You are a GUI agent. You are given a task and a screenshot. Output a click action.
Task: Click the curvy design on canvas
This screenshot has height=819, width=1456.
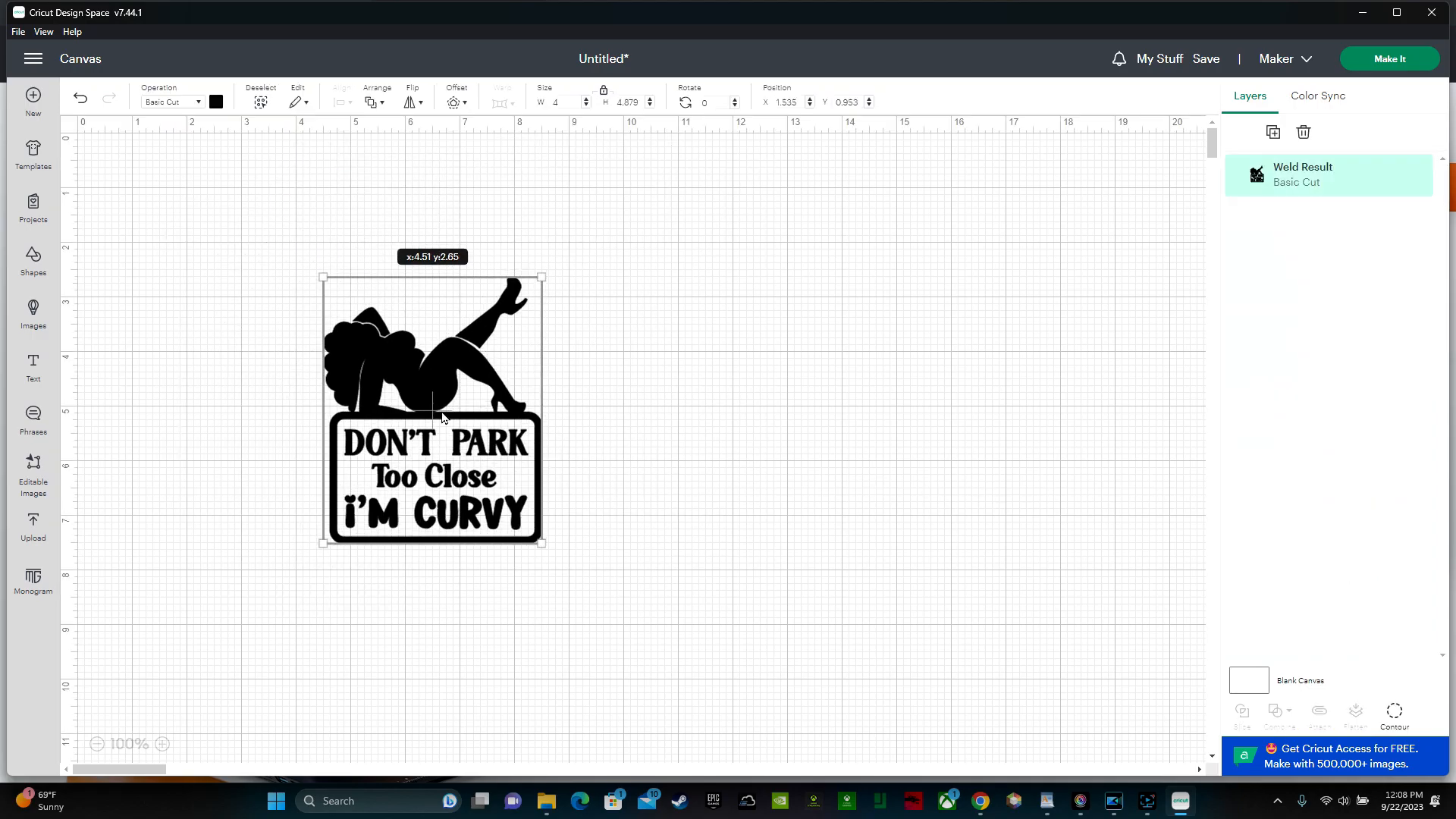click(432, 411)
